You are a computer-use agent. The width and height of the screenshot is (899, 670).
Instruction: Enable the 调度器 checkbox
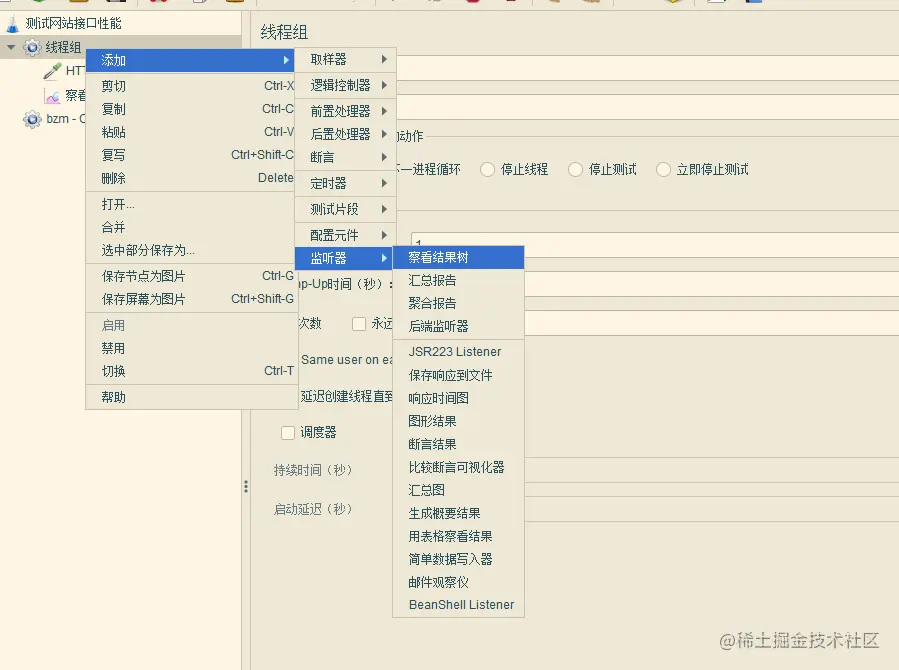[289, 431]
